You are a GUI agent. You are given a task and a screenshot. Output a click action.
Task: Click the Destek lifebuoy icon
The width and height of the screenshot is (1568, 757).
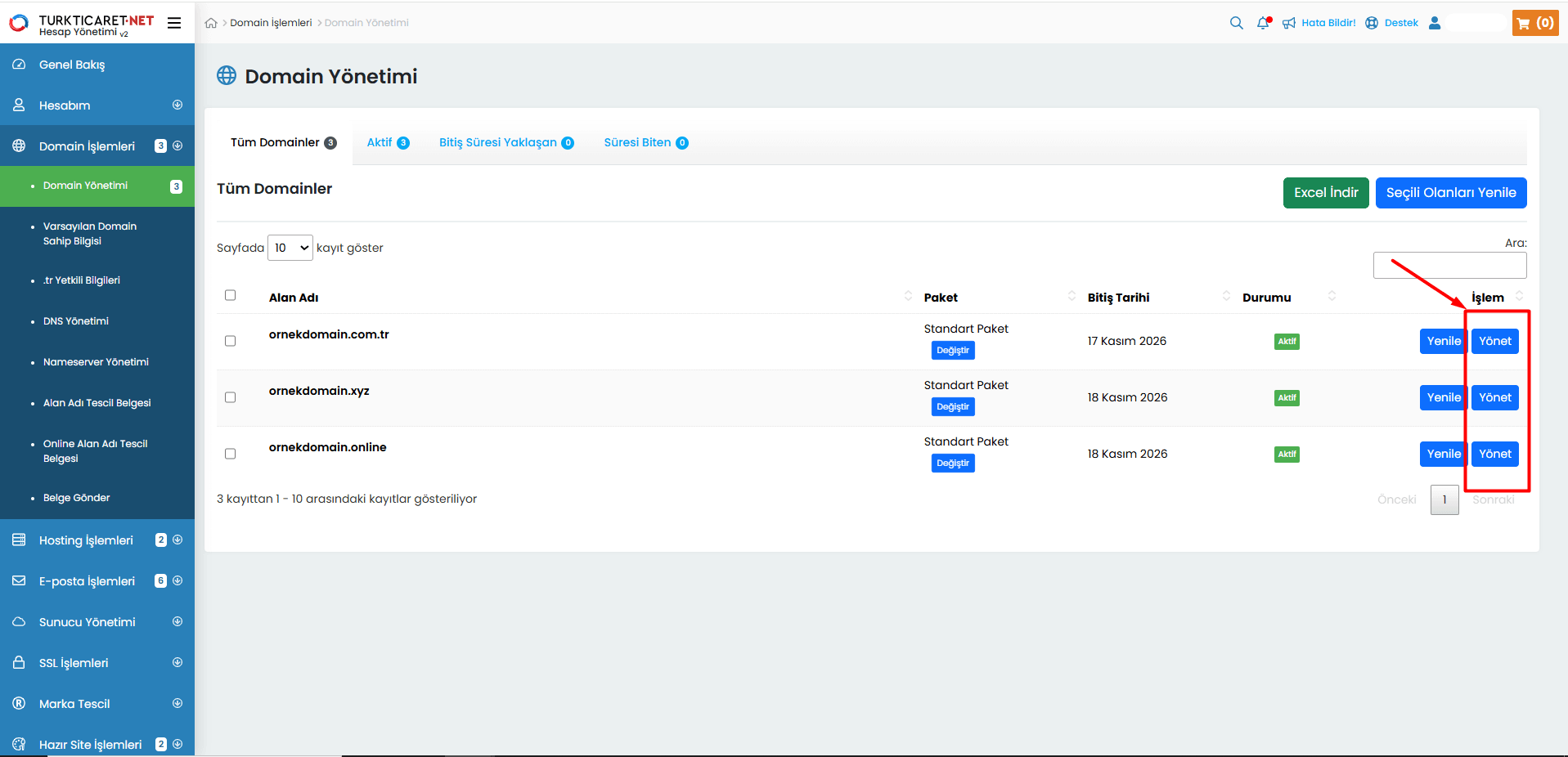pyautogui.click(x=1372, y=23)
